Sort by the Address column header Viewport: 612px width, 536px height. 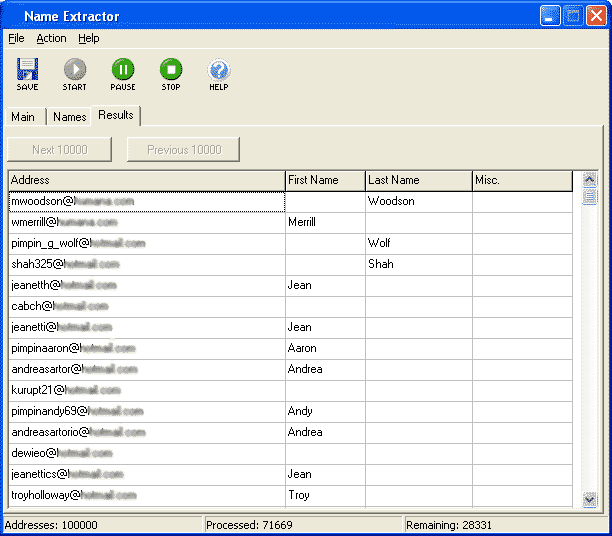[x=146, y=180]
